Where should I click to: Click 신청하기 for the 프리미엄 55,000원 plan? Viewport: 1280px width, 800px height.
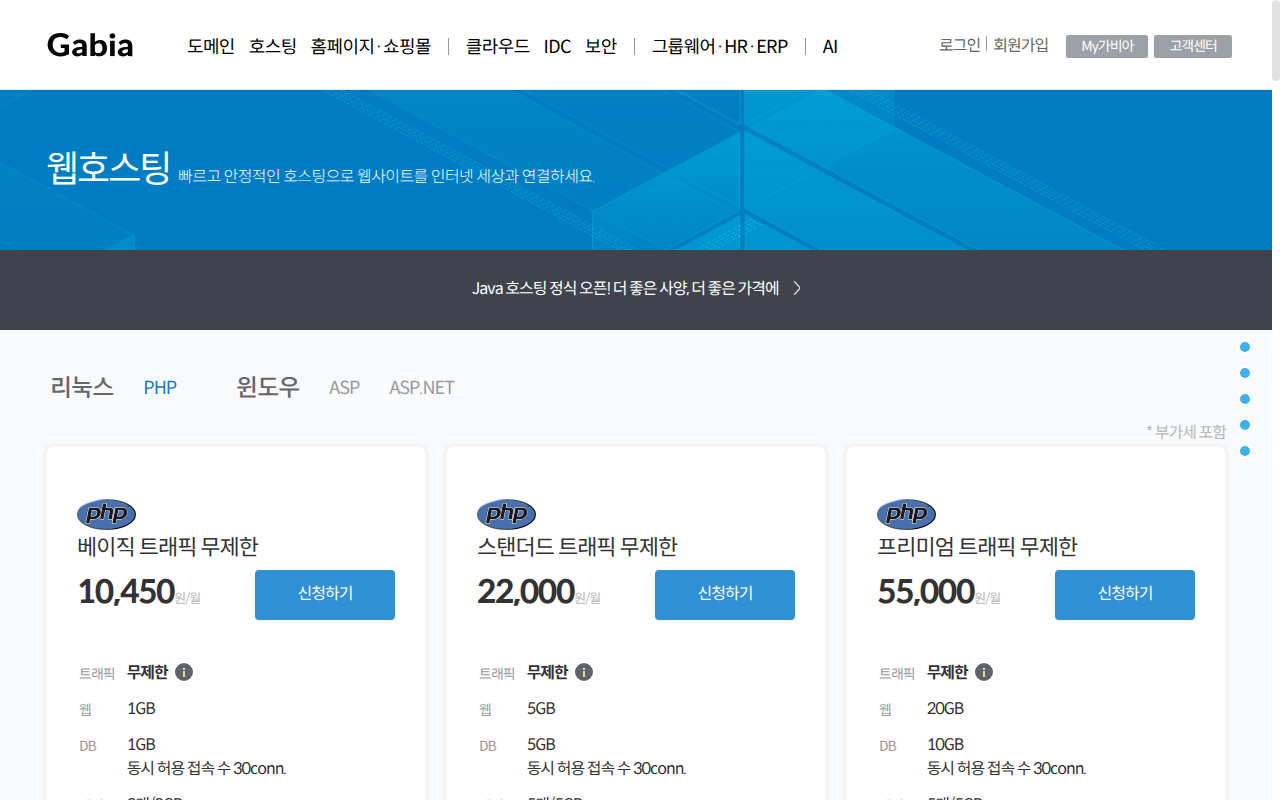(x=1125, y=595)
